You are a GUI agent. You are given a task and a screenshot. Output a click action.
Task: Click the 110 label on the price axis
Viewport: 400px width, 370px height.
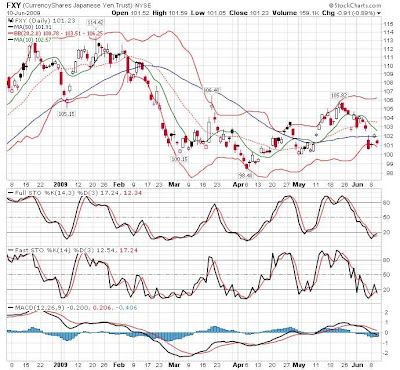tap(388, 66)
